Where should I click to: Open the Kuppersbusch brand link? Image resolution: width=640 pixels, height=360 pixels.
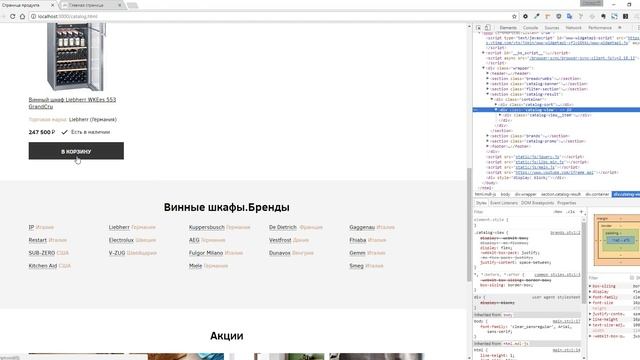(207, 227)
